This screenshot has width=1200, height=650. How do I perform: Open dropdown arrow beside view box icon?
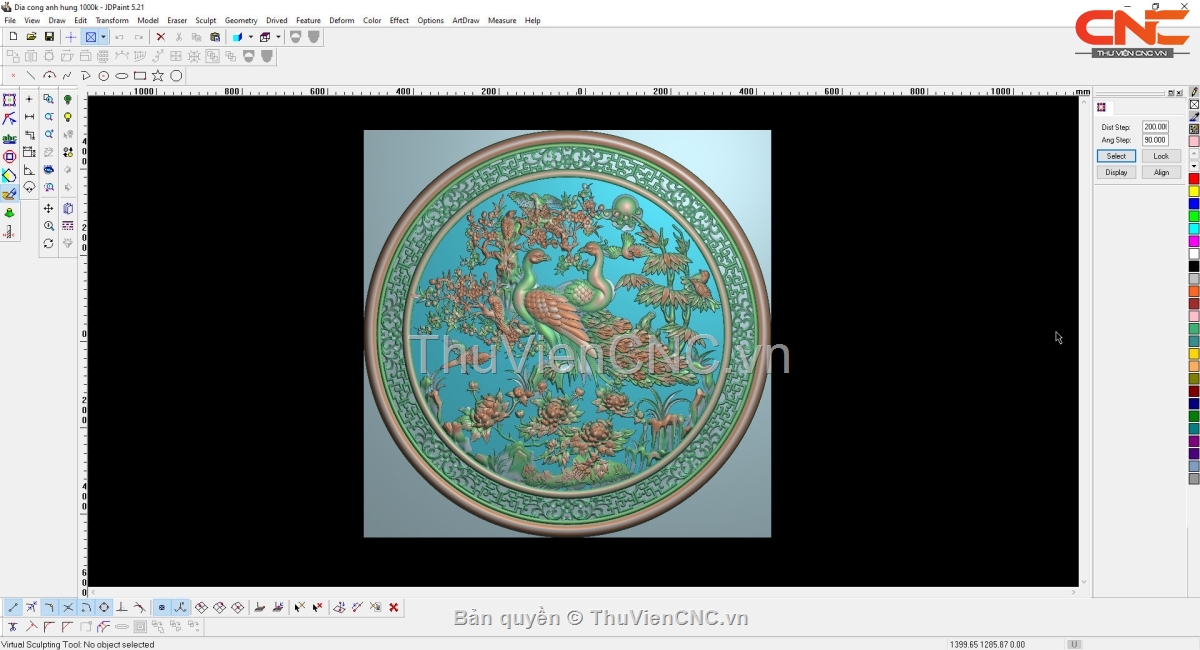[x=103, y=37]
